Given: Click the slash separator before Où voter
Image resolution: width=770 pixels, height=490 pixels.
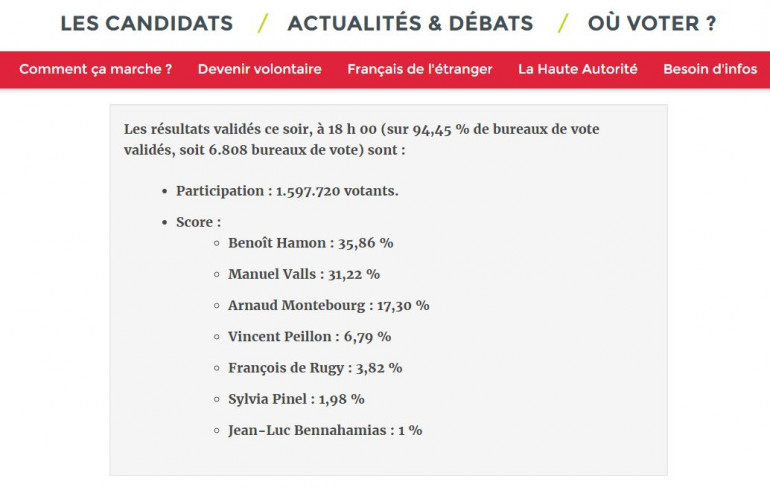Looking at the screenshot, I should click(563, 23).
